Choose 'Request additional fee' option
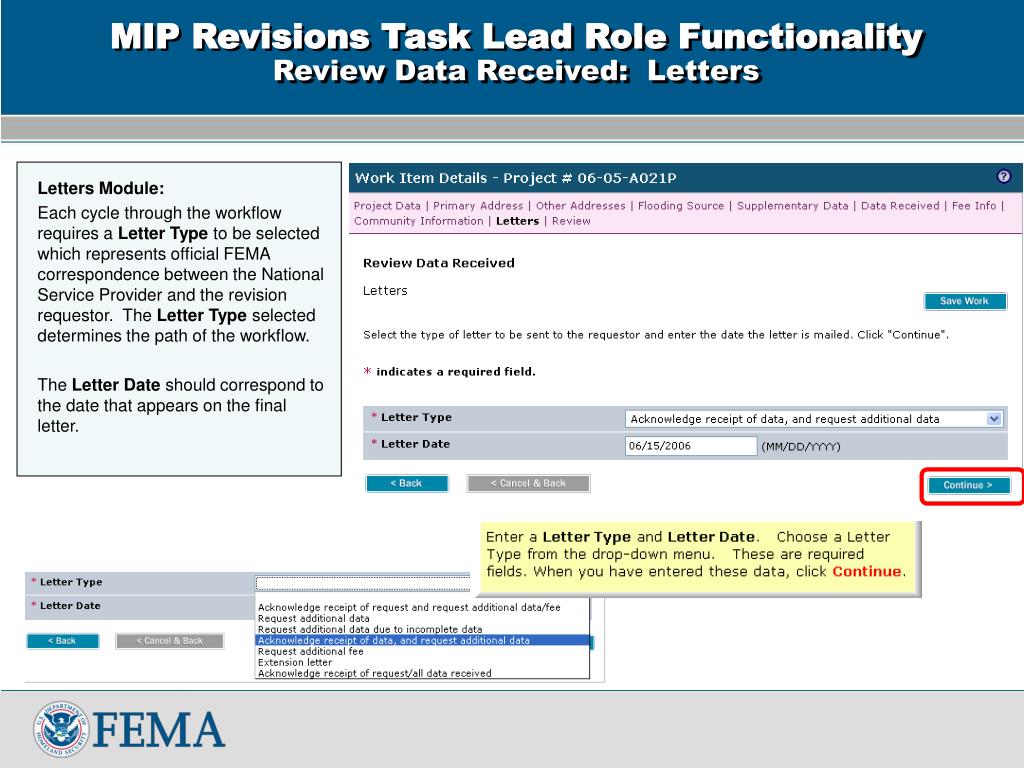The height and width of the screenshot is (768, 1024). 310,652
